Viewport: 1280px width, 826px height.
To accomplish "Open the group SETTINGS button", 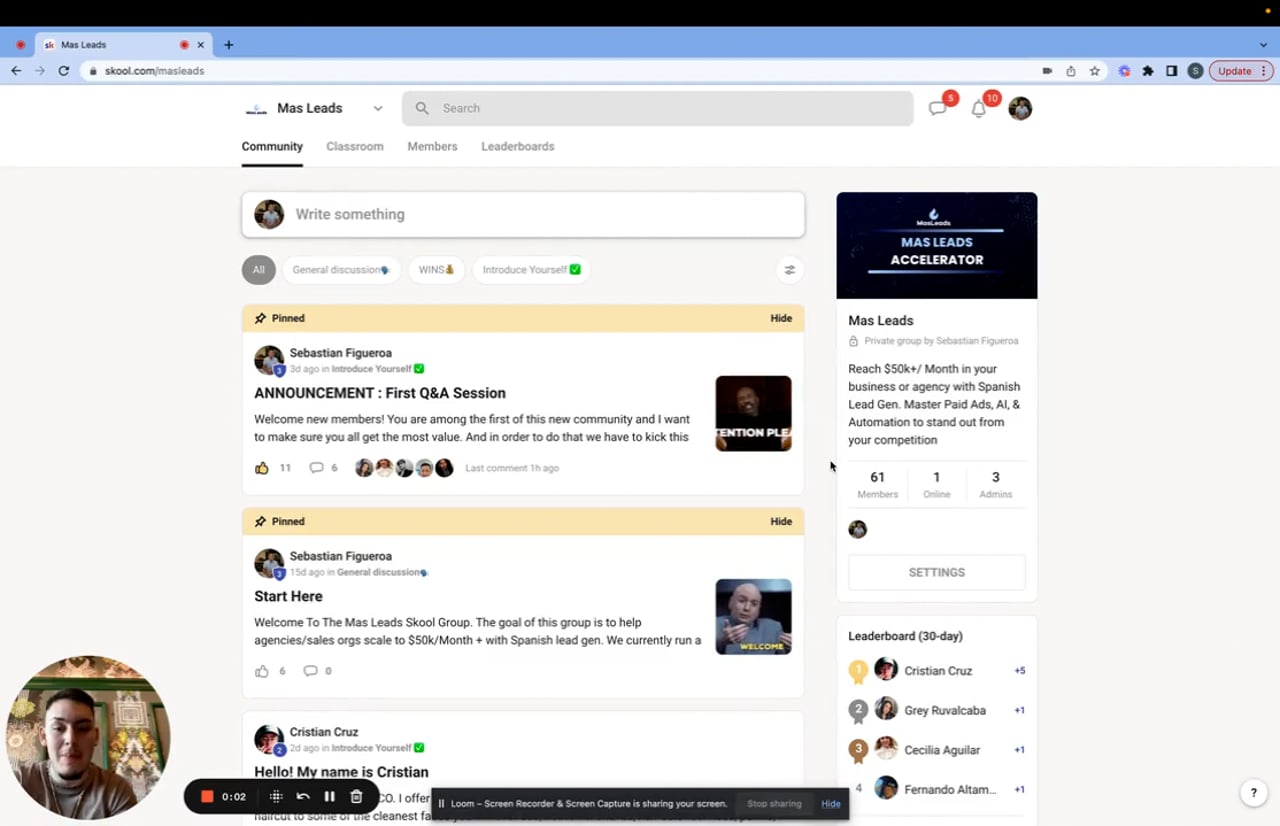I will (x=936, y=571).
